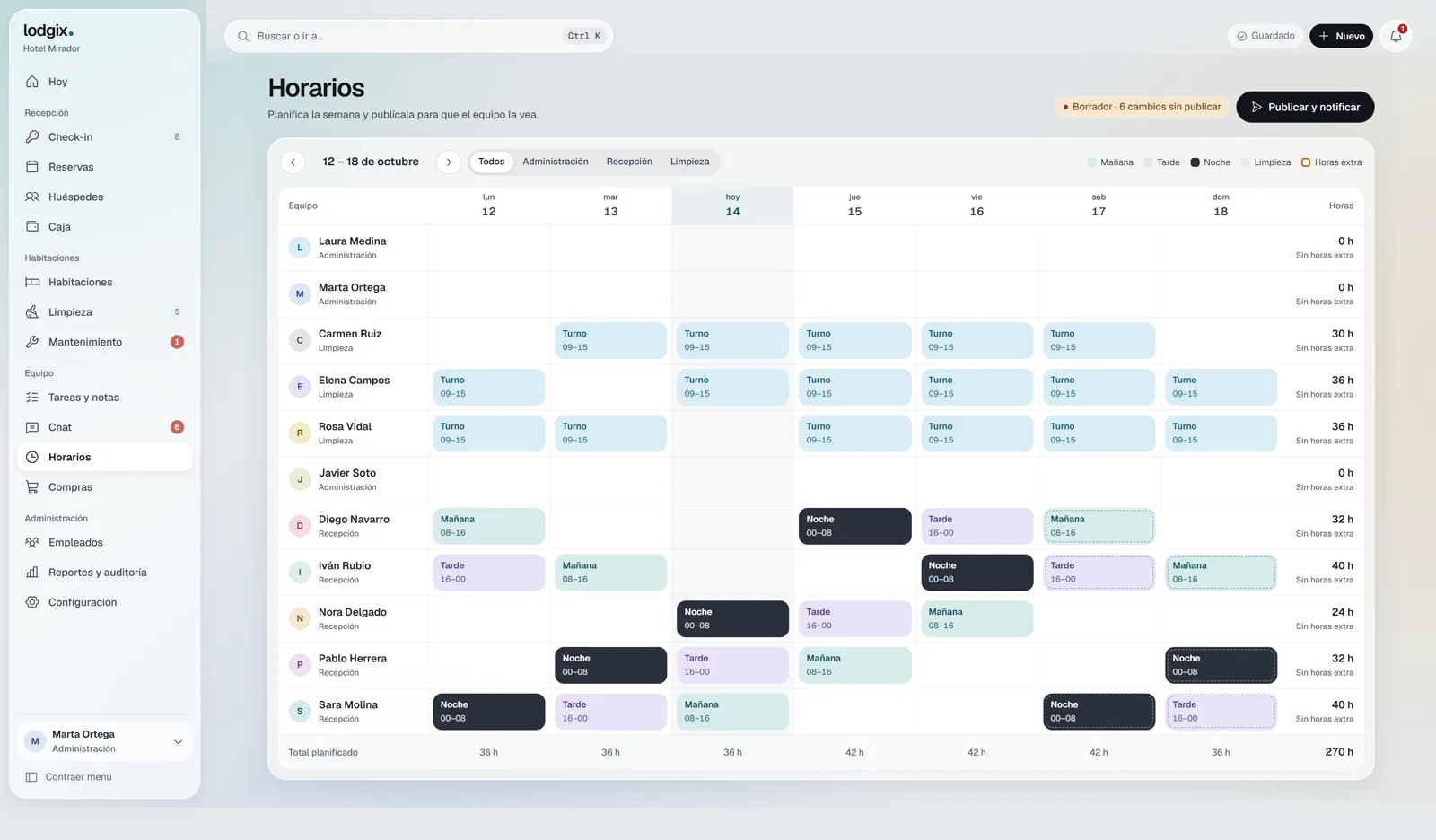Viewport: 1436px width, 840px height.
Task: Open Carmen Ruiz's Turno on mar 13
Action: (610, 341)
